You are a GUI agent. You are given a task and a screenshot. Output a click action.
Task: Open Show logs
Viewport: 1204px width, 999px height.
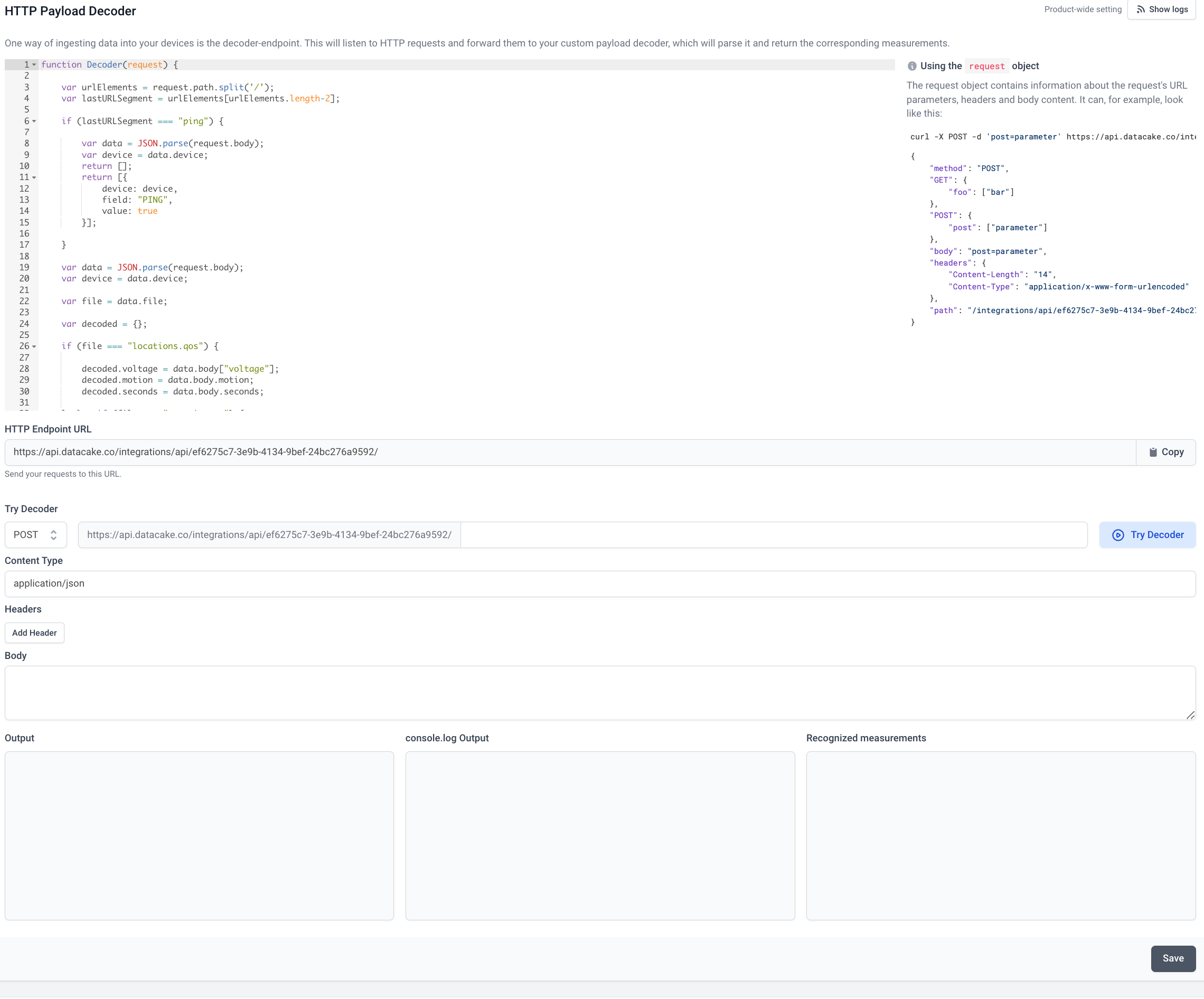(x=1162, y=10)
